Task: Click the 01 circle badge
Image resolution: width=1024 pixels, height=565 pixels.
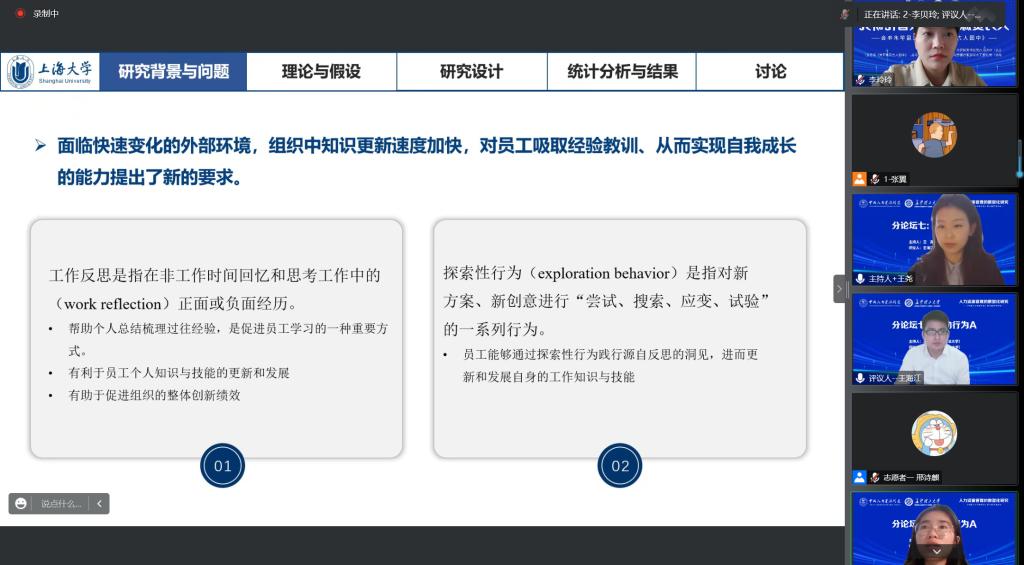Action: [223, 466]
